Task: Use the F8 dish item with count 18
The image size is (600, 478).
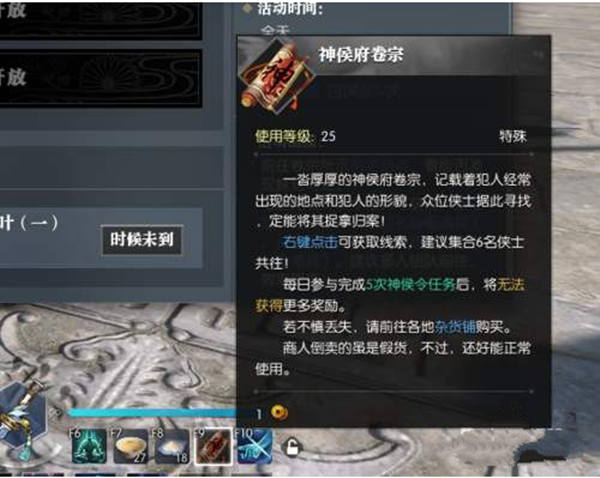Action: click(171, 446)
